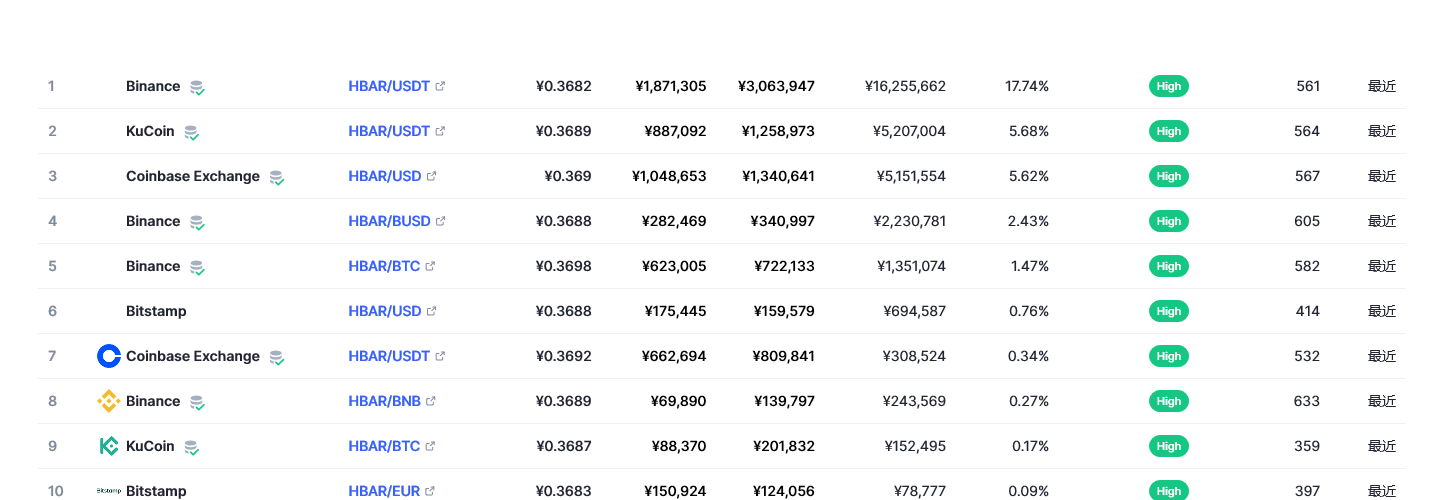Open the HBAR/USD pair on Bitstamp row 6
Viewport: 1450px width, 500px height.
click(x=385, y=311)
